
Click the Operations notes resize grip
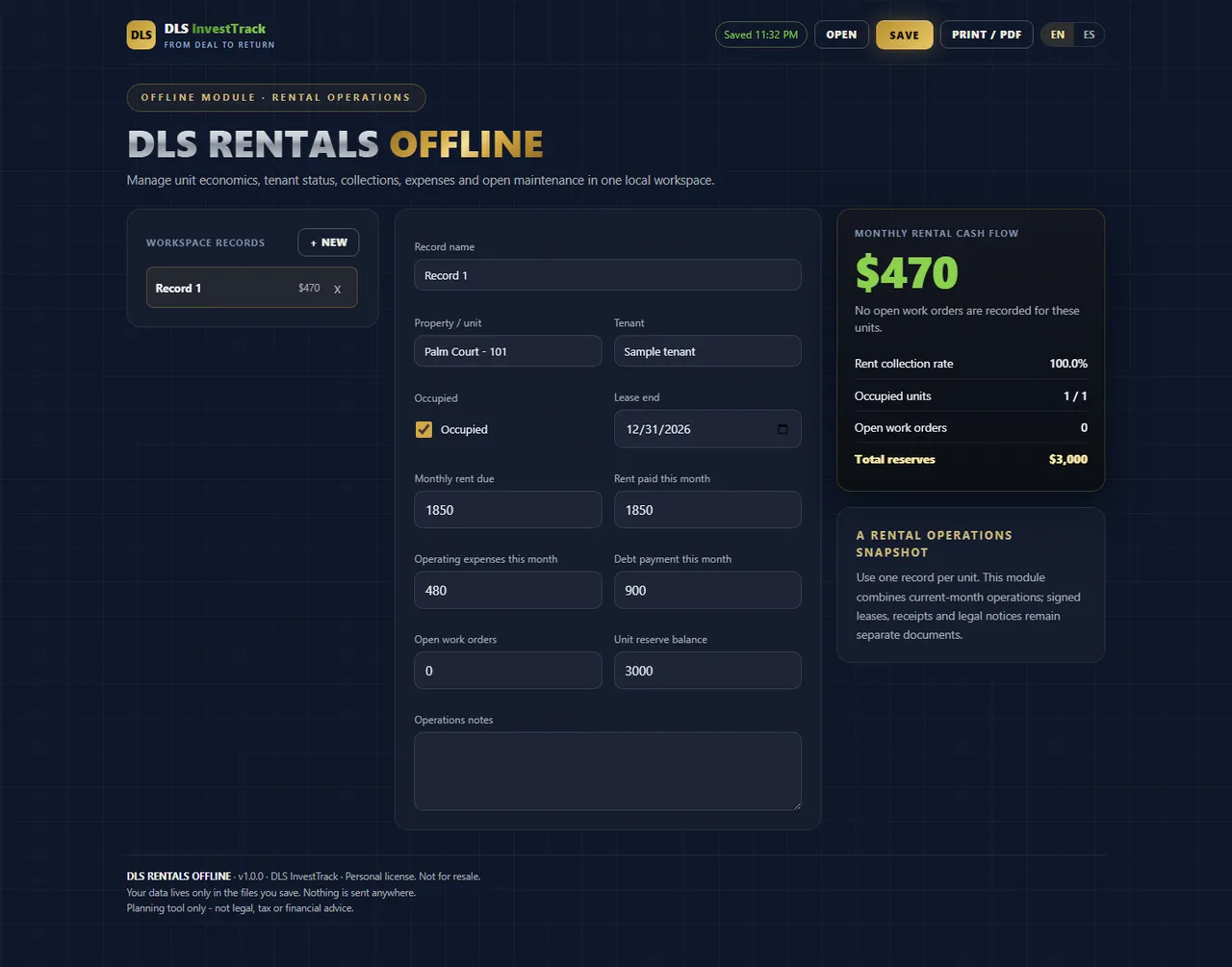(795, 804)
